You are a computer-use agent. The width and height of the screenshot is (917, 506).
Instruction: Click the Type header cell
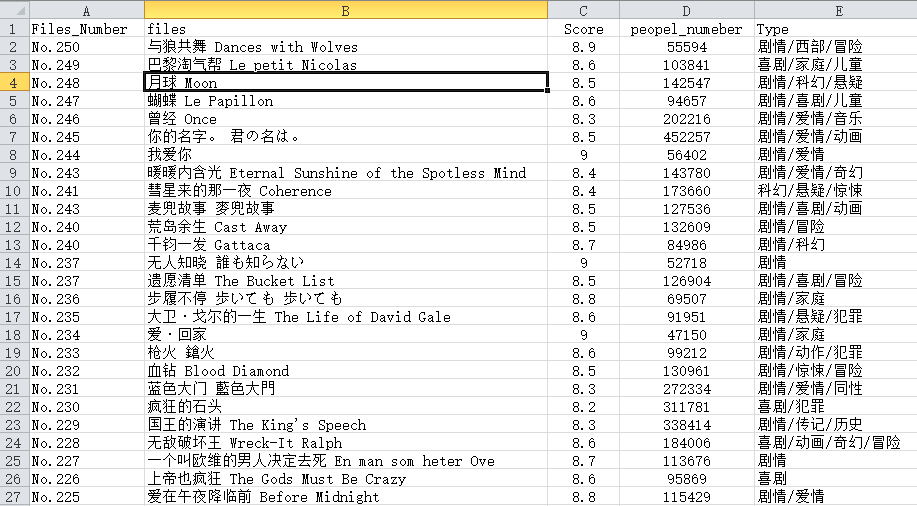click(836, 29)
